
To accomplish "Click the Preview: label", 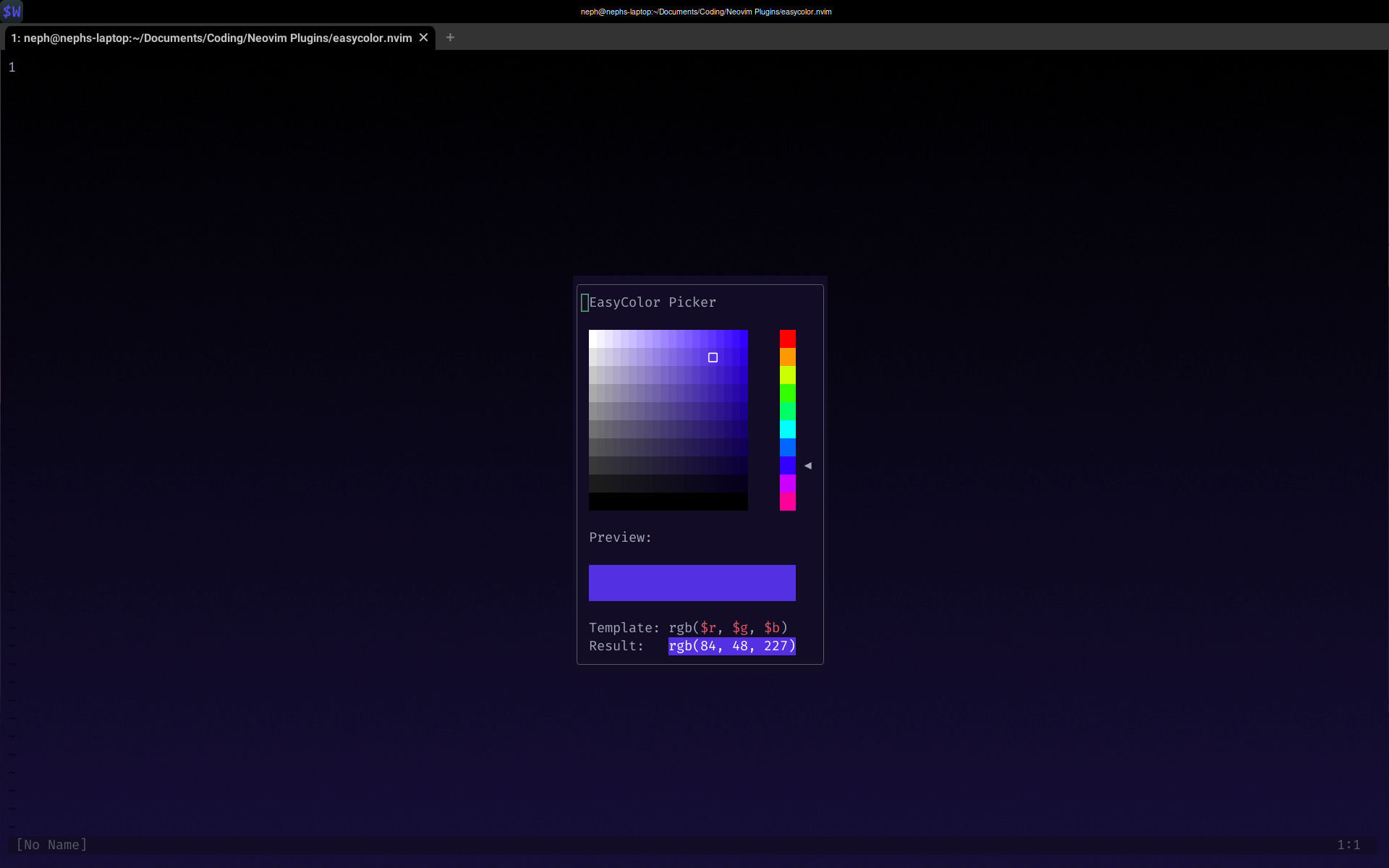I will point(620,537).
